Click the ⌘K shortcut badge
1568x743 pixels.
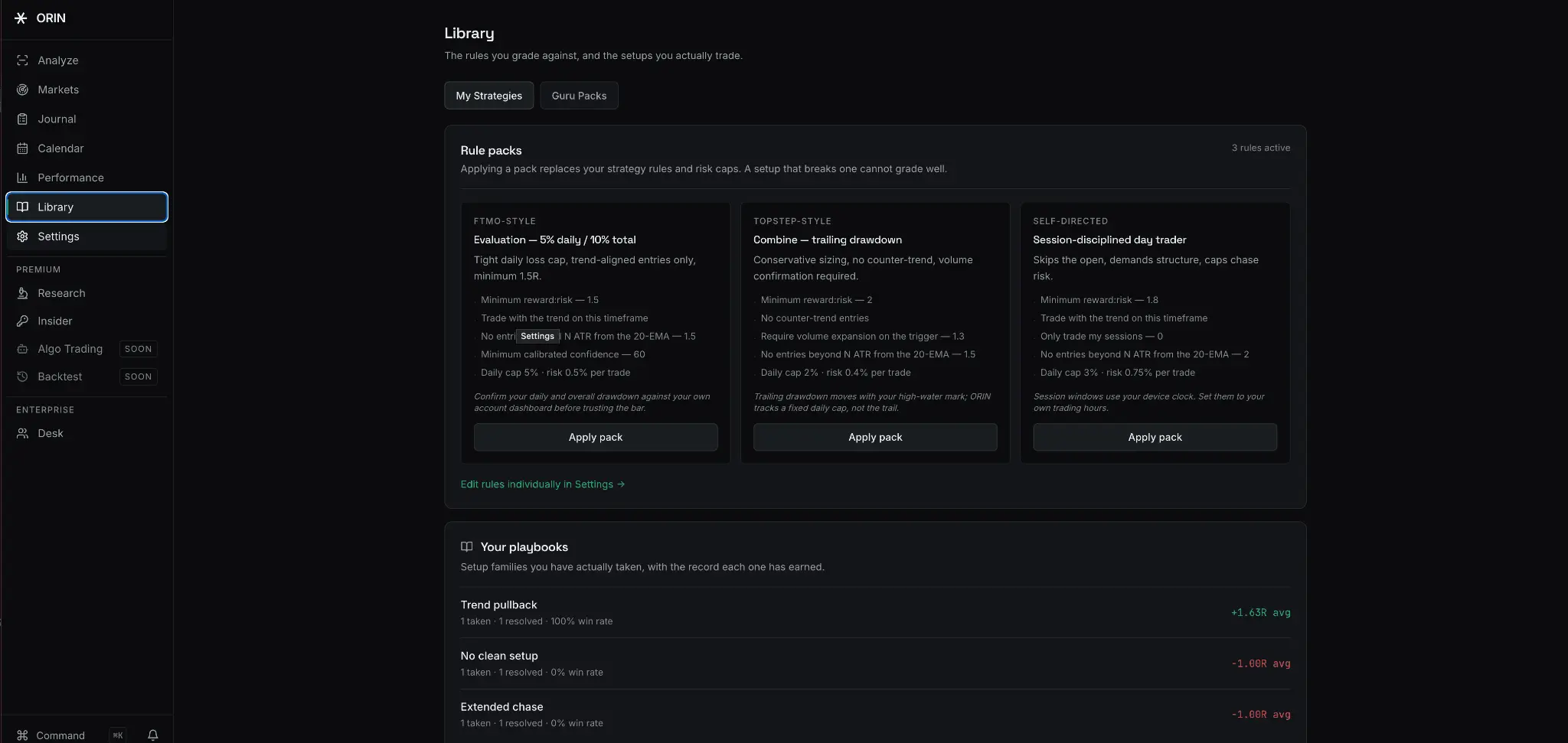tap(117, 735)
